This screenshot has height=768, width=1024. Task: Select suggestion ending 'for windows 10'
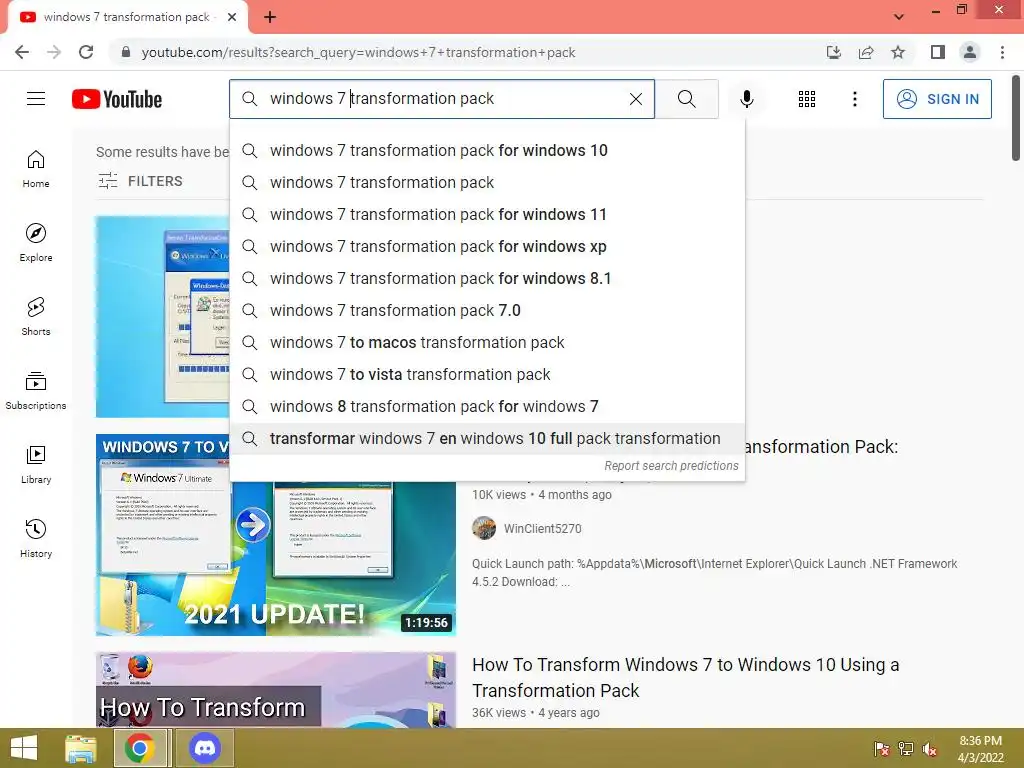point(487,150)
